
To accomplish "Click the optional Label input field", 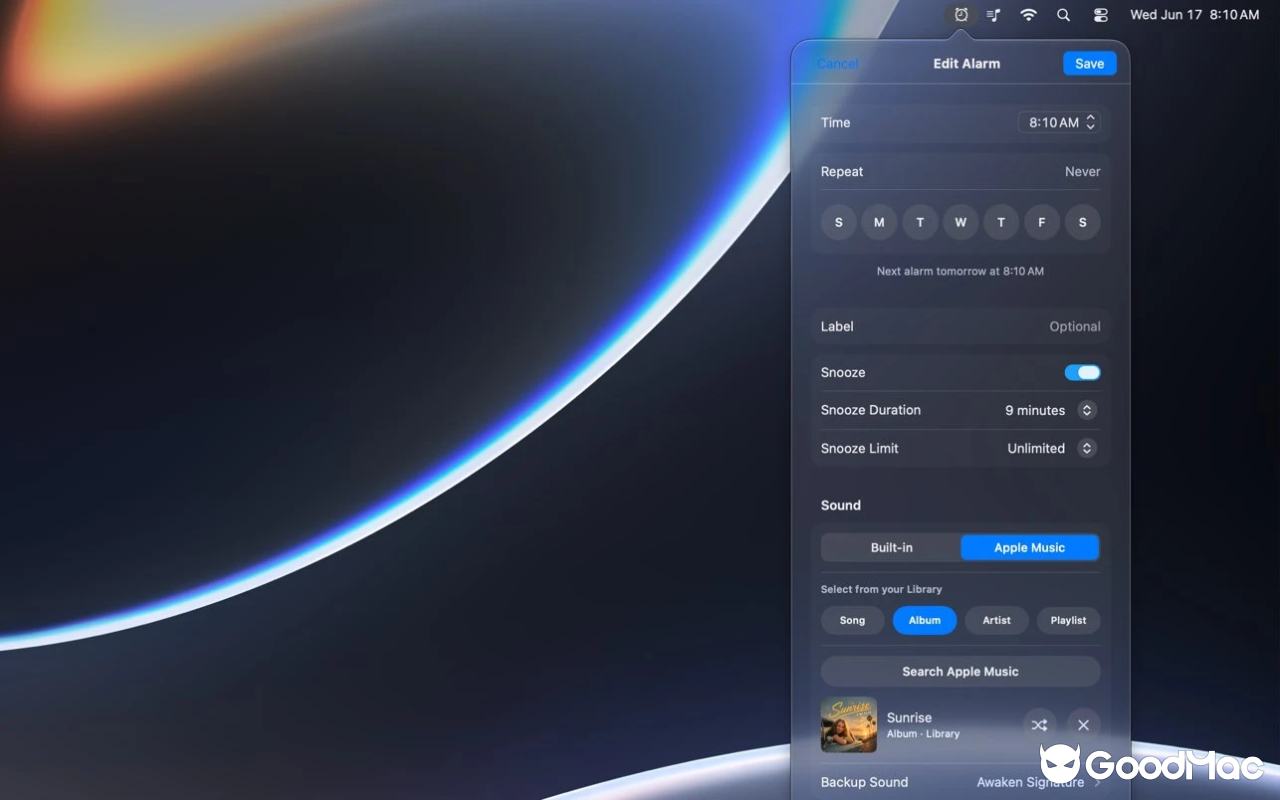I will (x=960, y=326).
